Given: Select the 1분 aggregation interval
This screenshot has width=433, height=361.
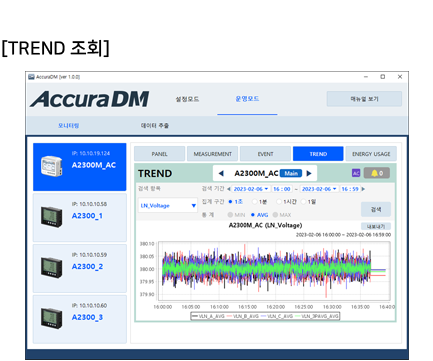Looking at the screenshot, I should click(x=259, y=202).
